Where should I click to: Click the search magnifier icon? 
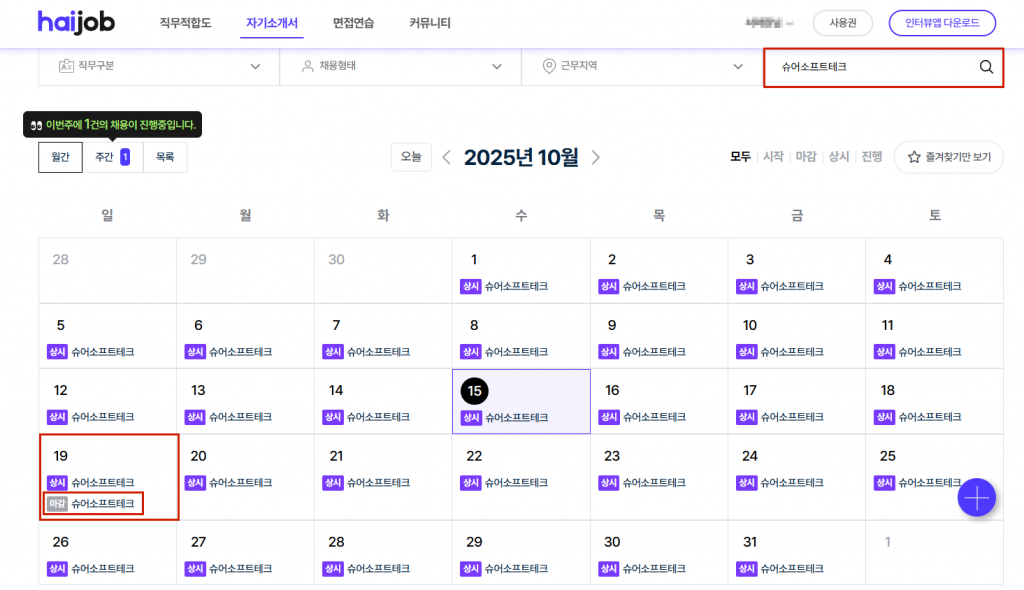point(986,67)
